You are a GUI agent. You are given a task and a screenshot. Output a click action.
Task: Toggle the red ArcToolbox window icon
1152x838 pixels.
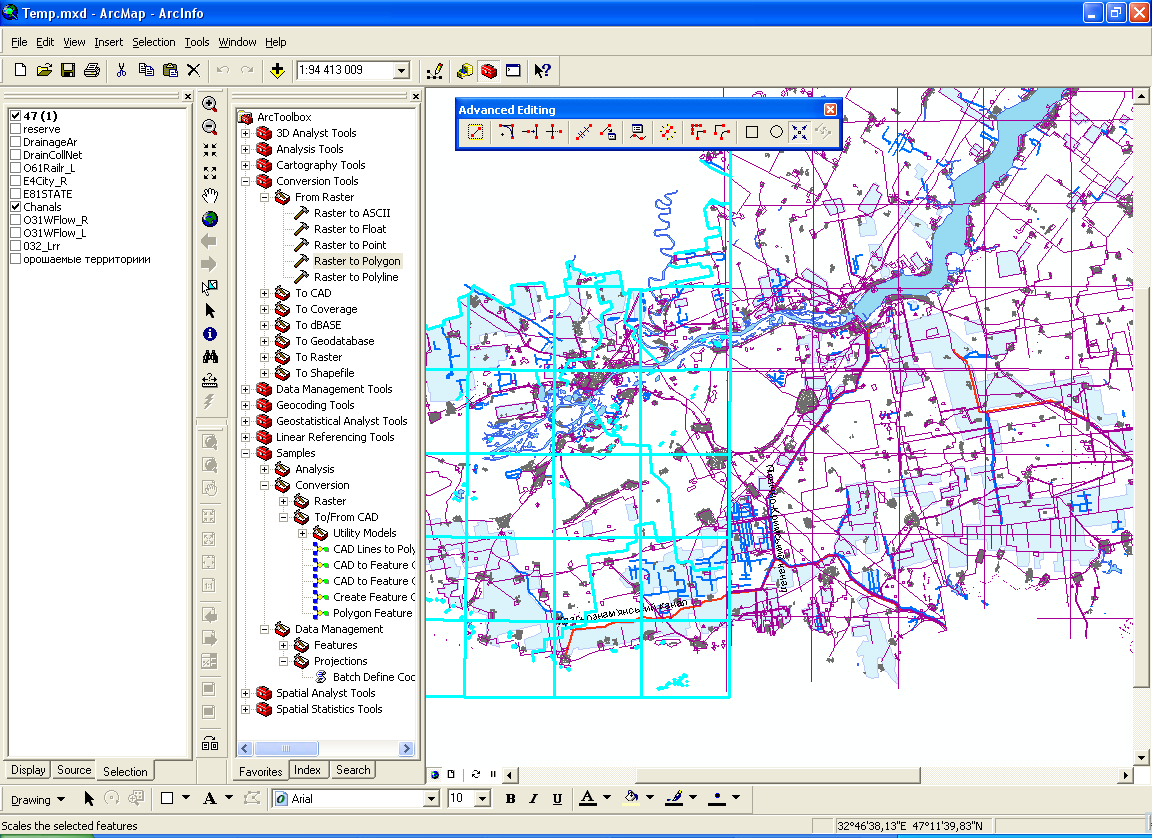point(489,71)
